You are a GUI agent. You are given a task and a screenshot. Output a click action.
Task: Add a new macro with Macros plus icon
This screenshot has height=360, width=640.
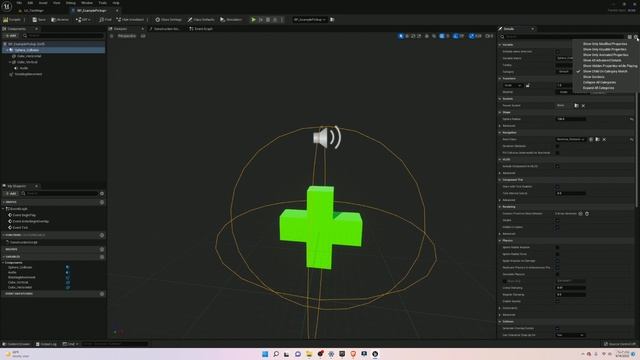(102, 249)
